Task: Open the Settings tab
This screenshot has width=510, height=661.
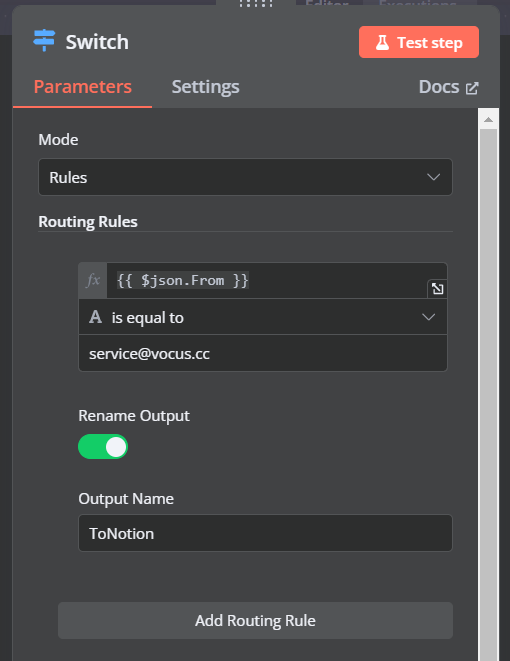Action: pos(205,87)
